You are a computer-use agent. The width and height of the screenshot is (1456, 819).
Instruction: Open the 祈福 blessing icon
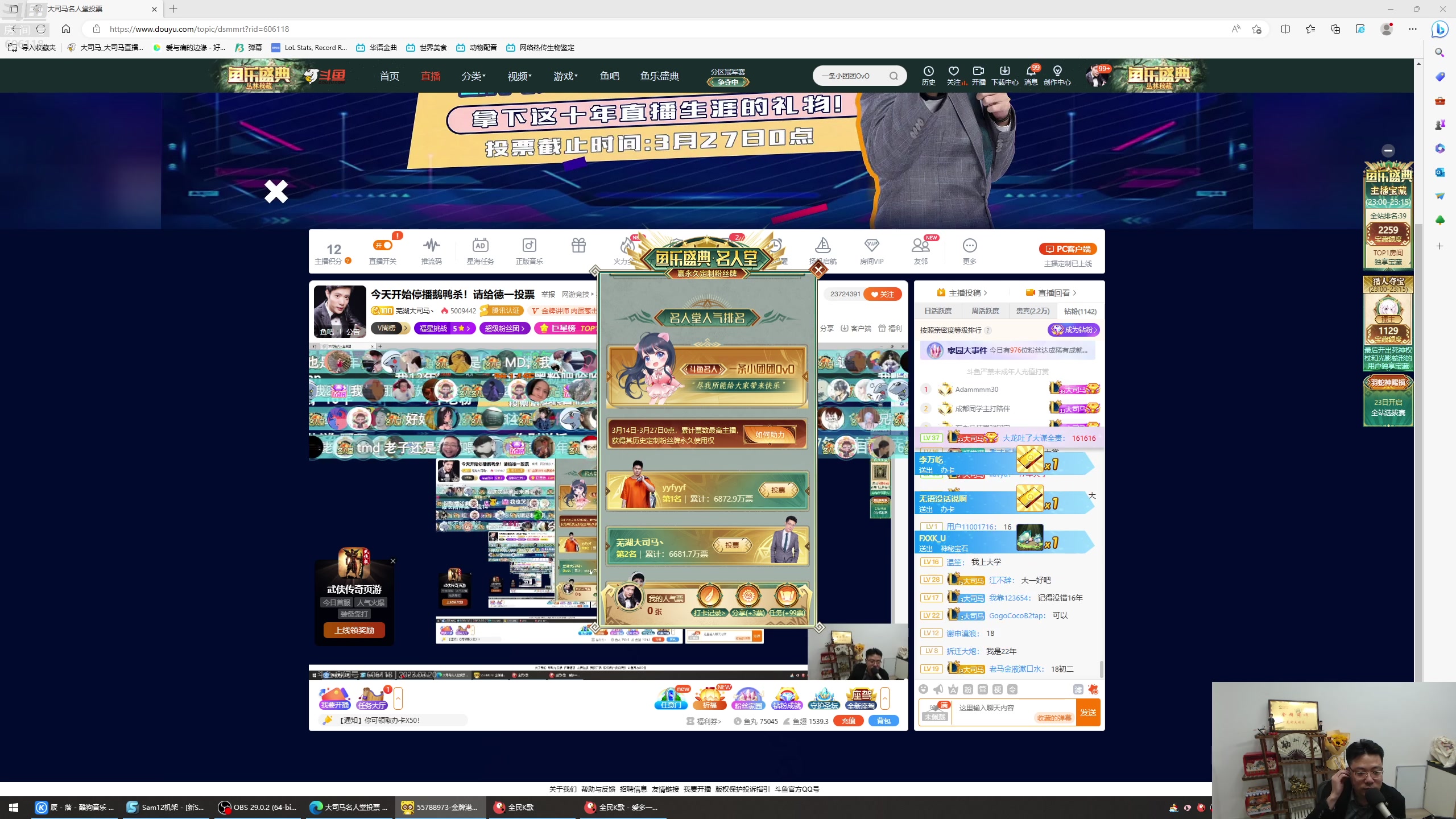pyautogui.click(x=710, y=698)
